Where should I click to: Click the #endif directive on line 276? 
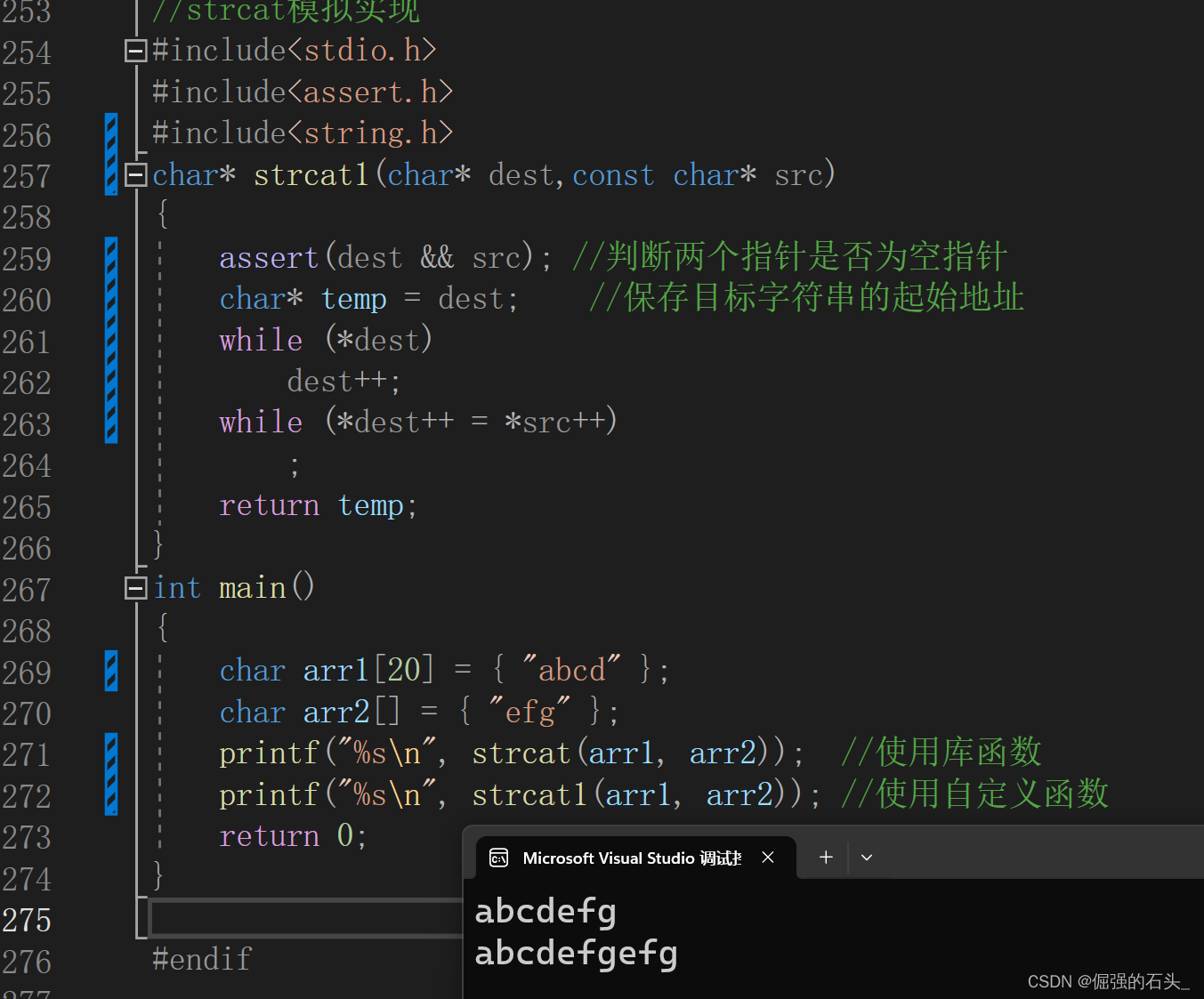[x=202, y=959]
